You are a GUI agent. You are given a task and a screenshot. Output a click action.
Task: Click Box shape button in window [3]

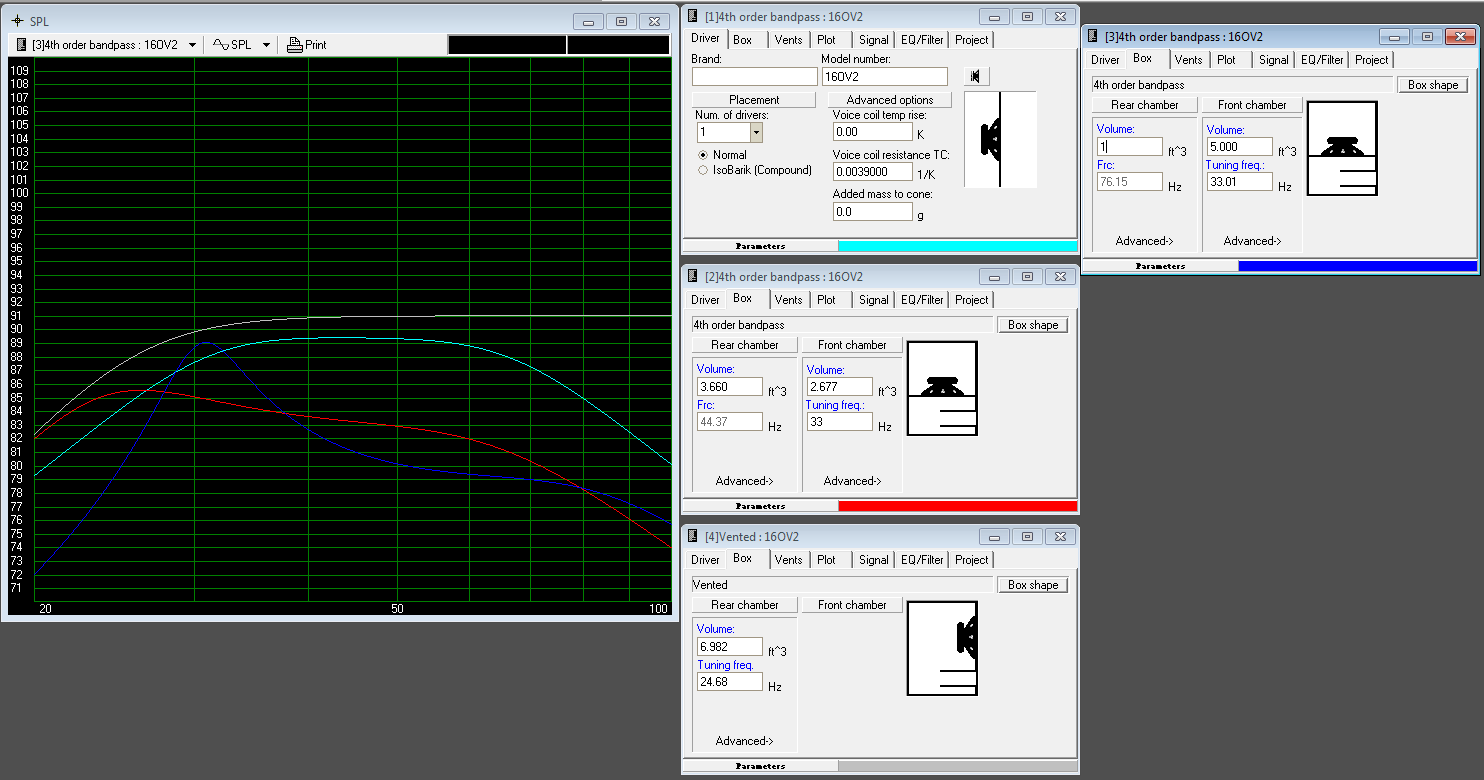(x=1433, y=85)
